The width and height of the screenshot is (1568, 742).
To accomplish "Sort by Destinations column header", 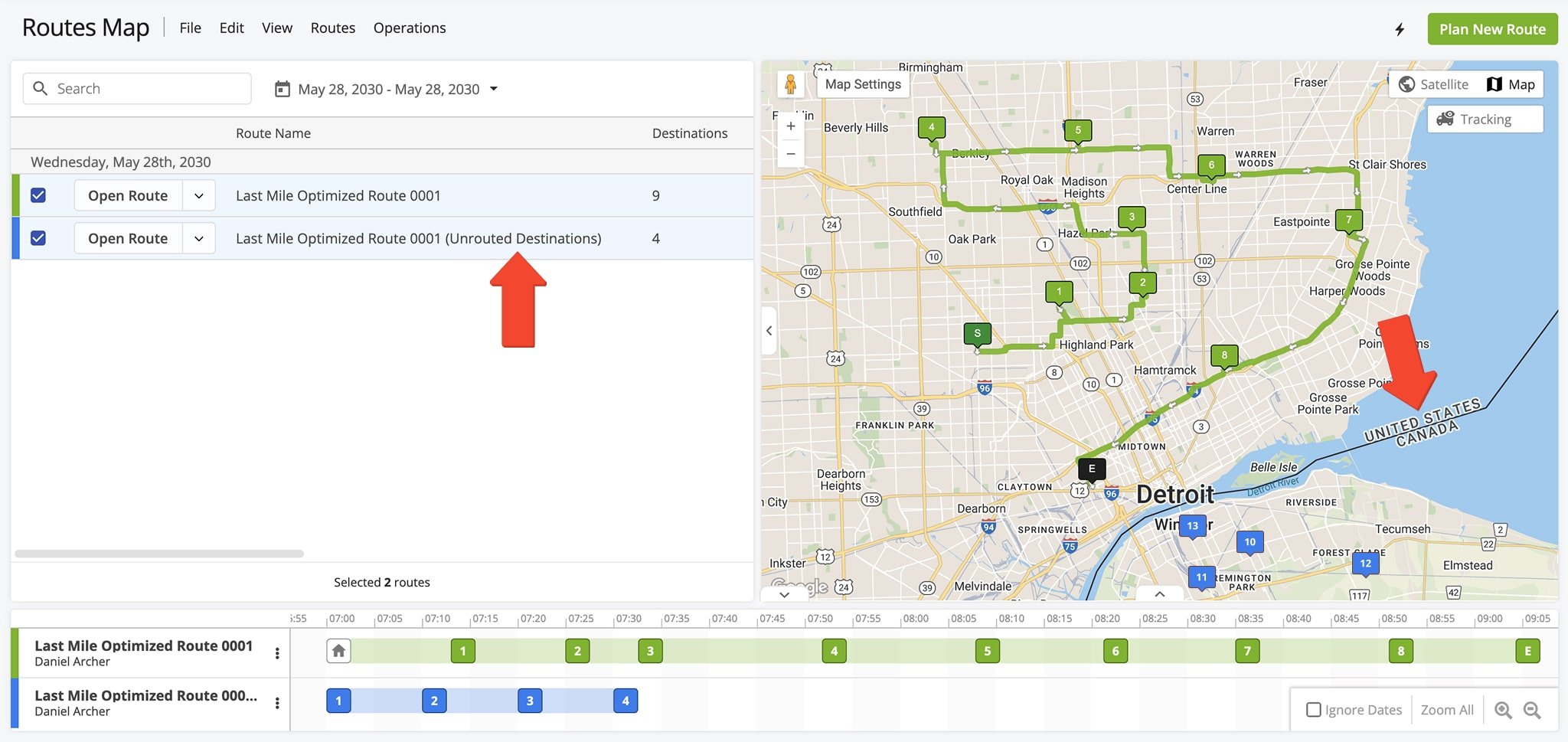I will [690, 133].
